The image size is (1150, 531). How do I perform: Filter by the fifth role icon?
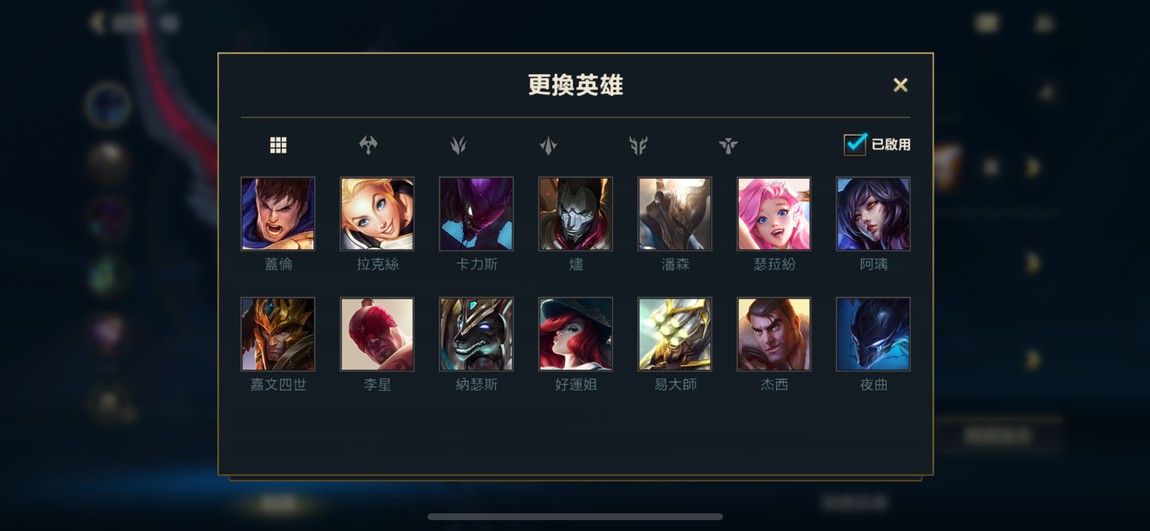638,145
